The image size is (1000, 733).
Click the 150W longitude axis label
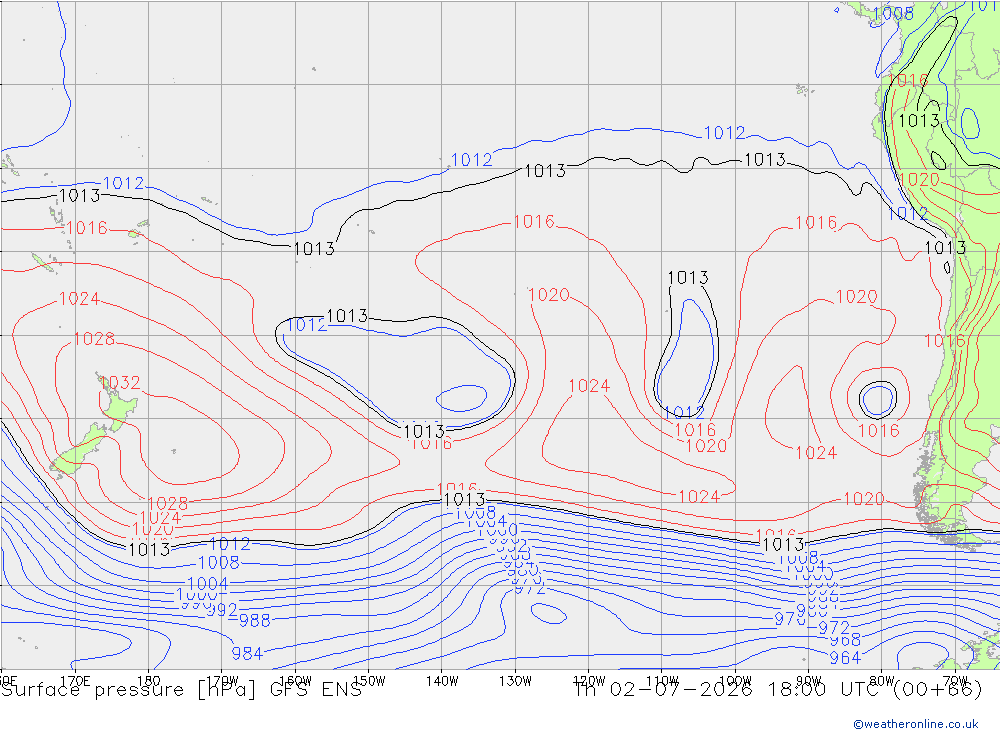pyautogui.click(x=369, y=681)
